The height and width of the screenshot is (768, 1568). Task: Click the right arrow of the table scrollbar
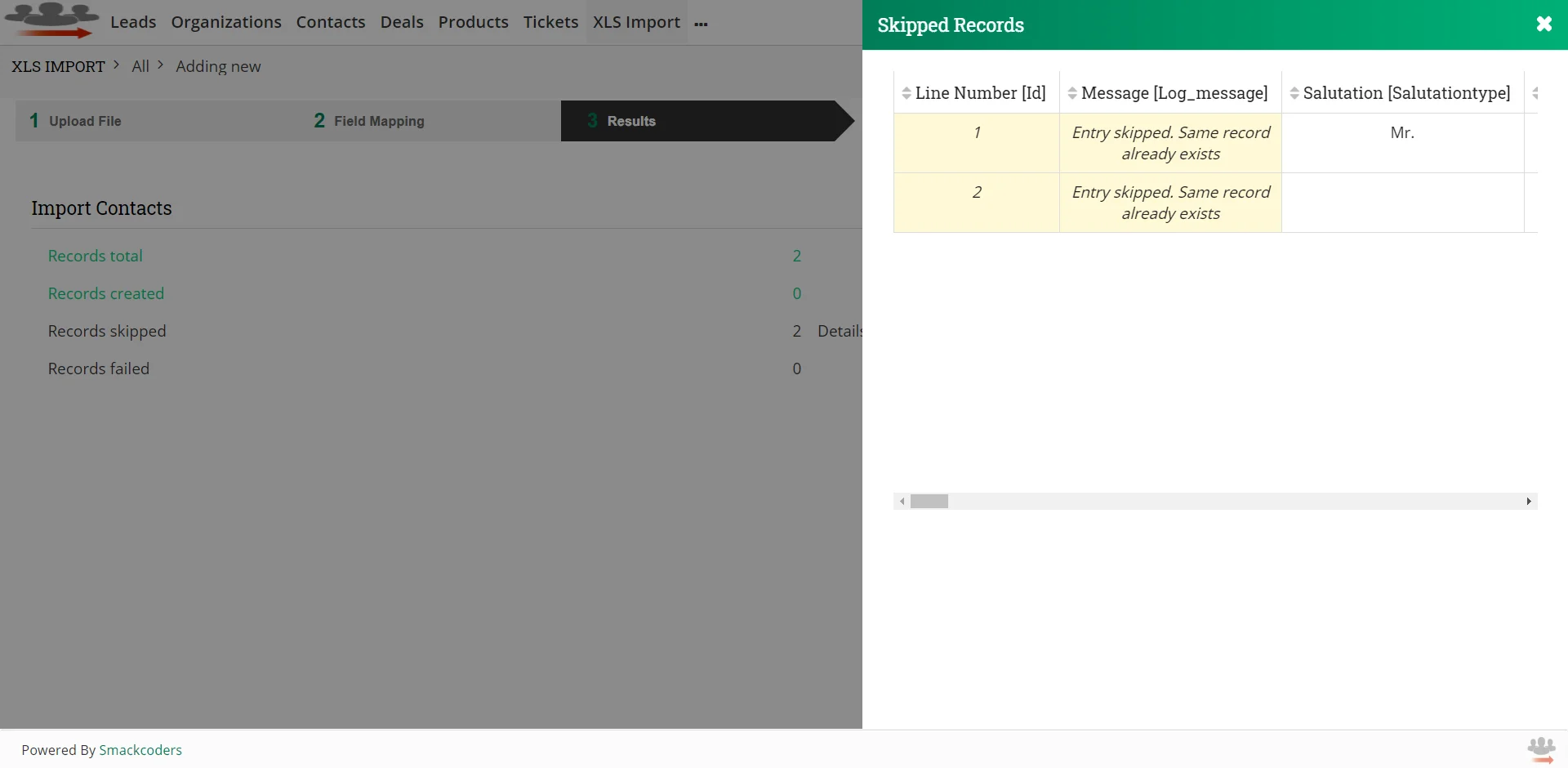[x=1529, y=501]
